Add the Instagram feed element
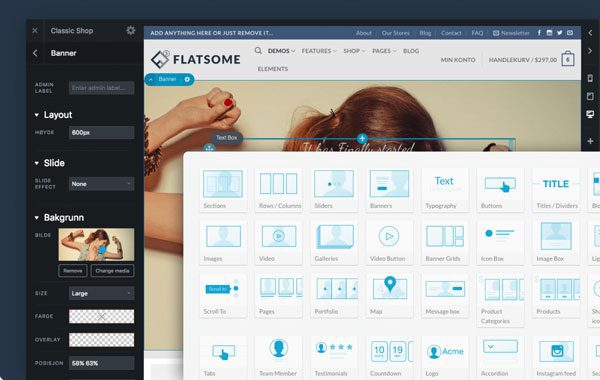 pos(556,357)
